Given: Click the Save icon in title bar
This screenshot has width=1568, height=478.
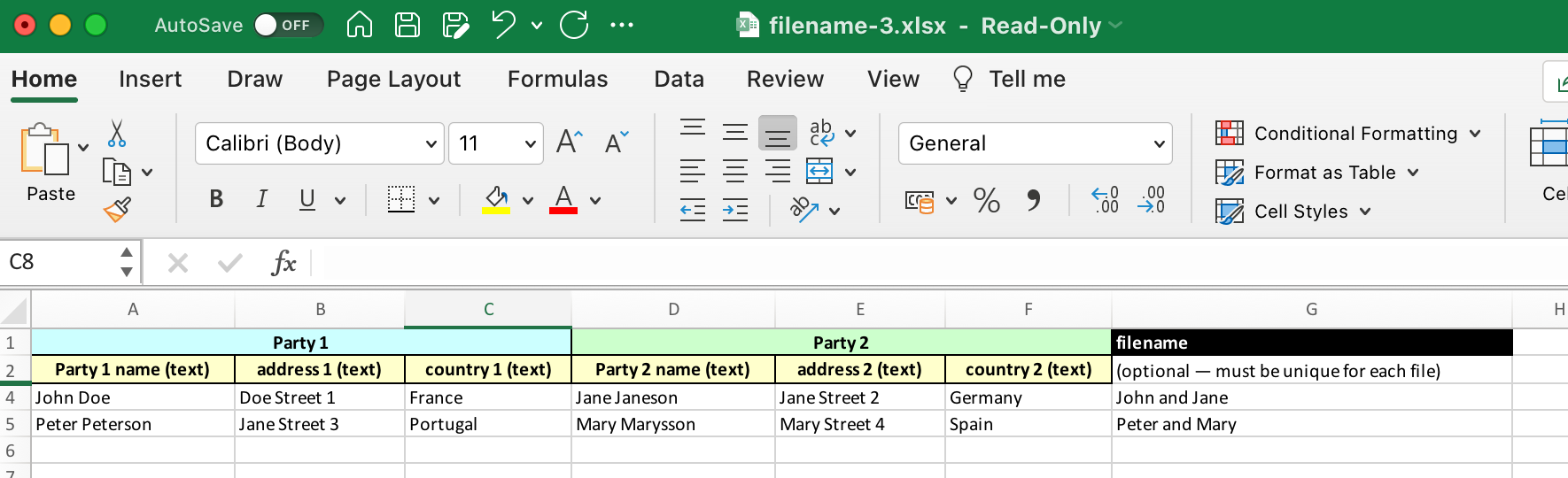Looking at the screenshot, I should (408, 25).
